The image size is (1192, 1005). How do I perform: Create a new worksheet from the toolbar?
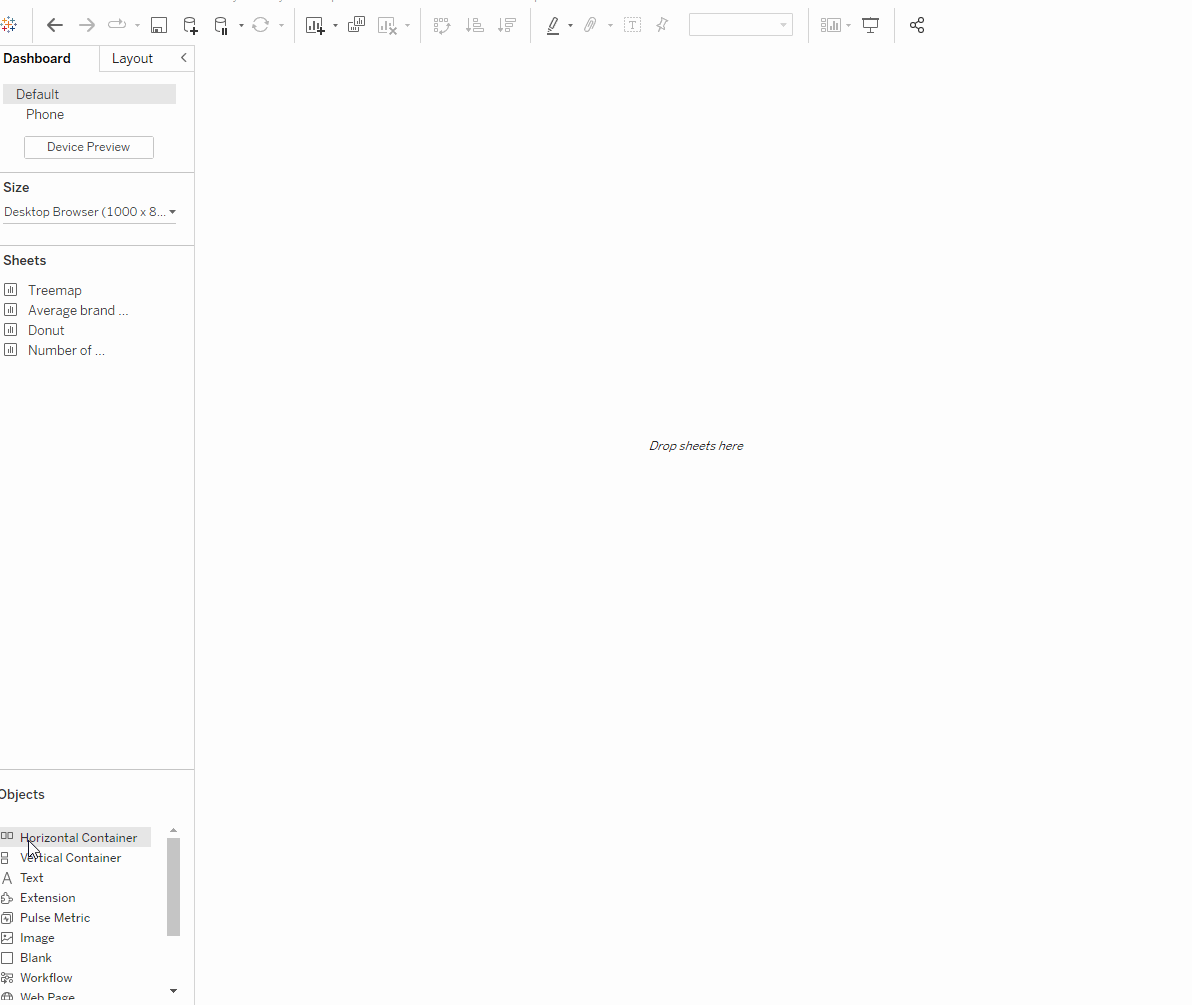(315, 26)
